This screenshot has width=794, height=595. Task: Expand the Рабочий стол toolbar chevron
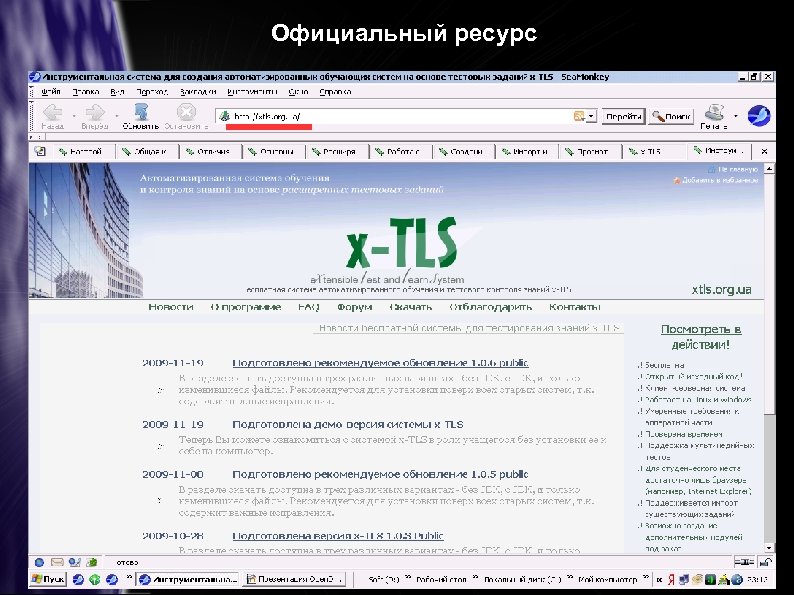tap(475, 577)
